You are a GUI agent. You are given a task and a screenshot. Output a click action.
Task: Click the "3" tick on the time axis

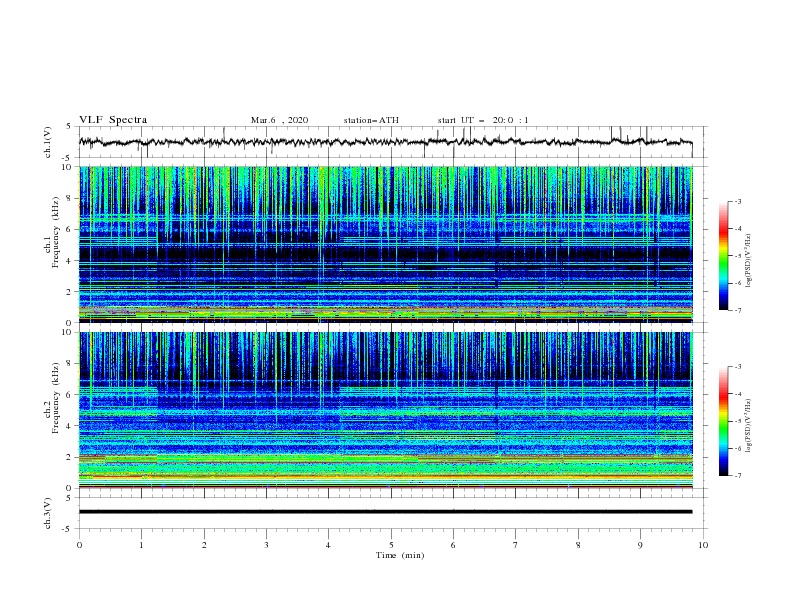tap(266, 545)
